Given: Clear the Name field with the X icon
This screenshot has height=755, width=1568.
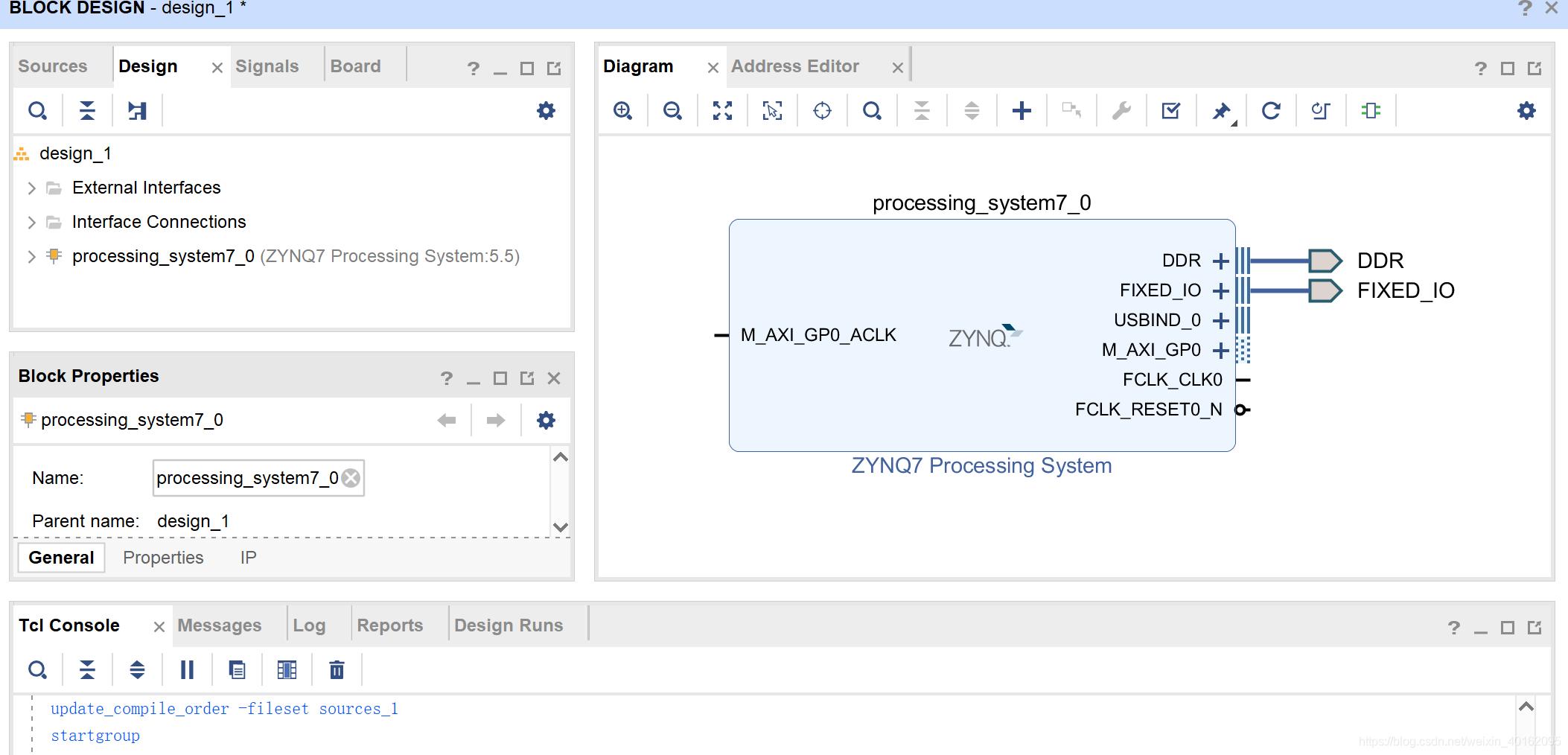Looking at the screenshot, I should pyautogui.click(x=351, y=478).
